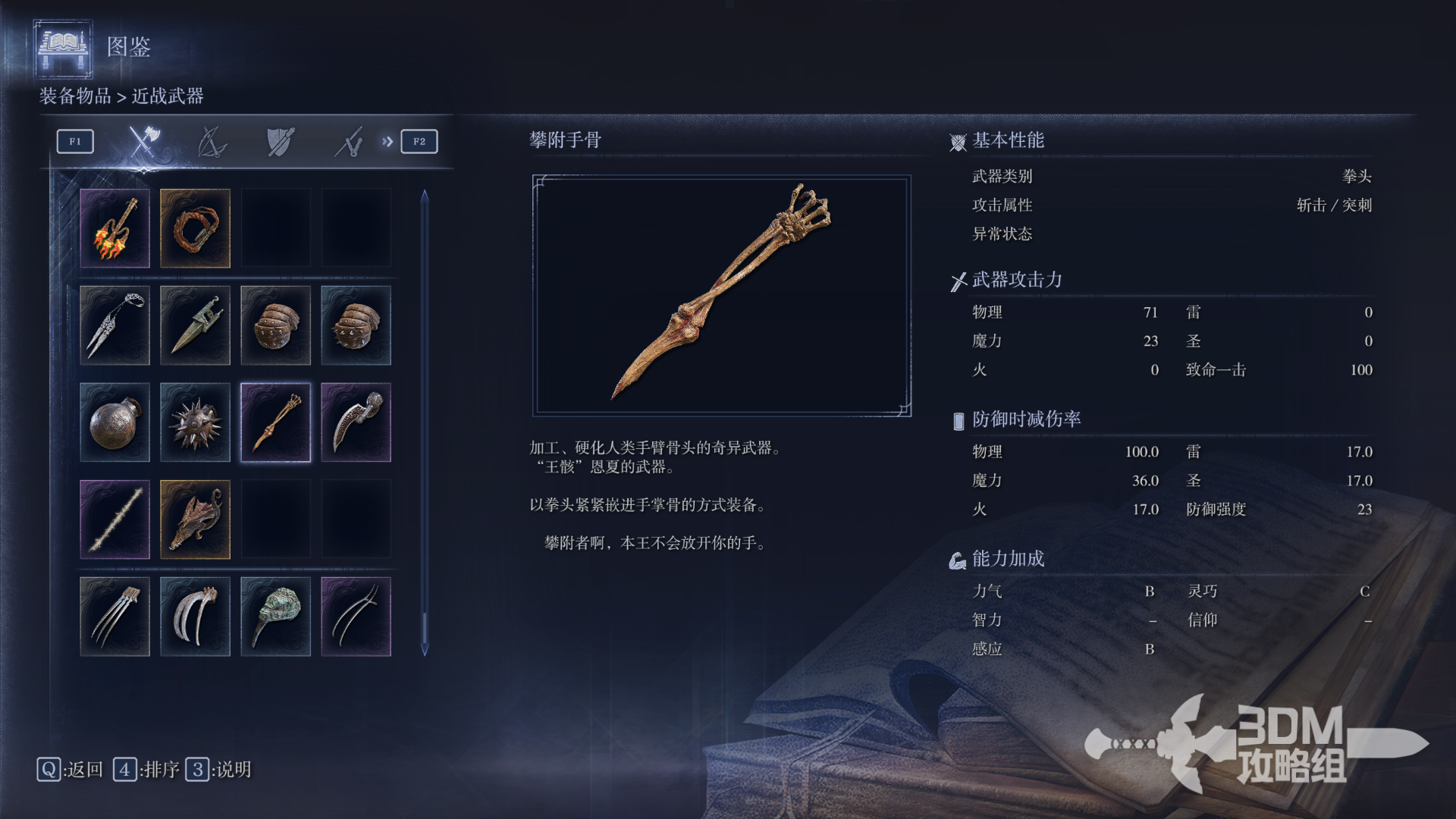Go to previous category with F1

(x=75, y=141)
